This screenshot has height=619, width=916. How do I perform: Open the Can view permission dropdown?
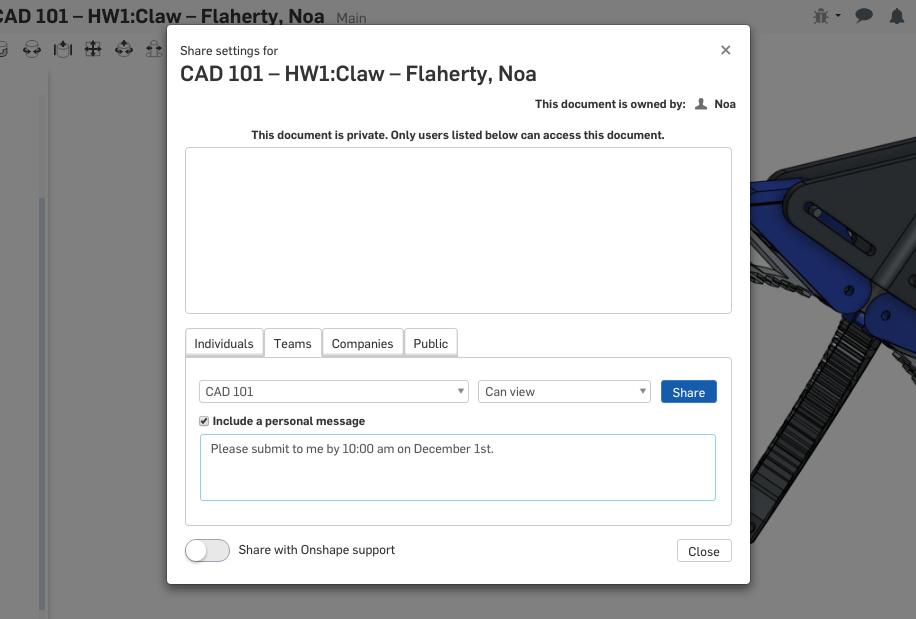click(x=564, y=392)
